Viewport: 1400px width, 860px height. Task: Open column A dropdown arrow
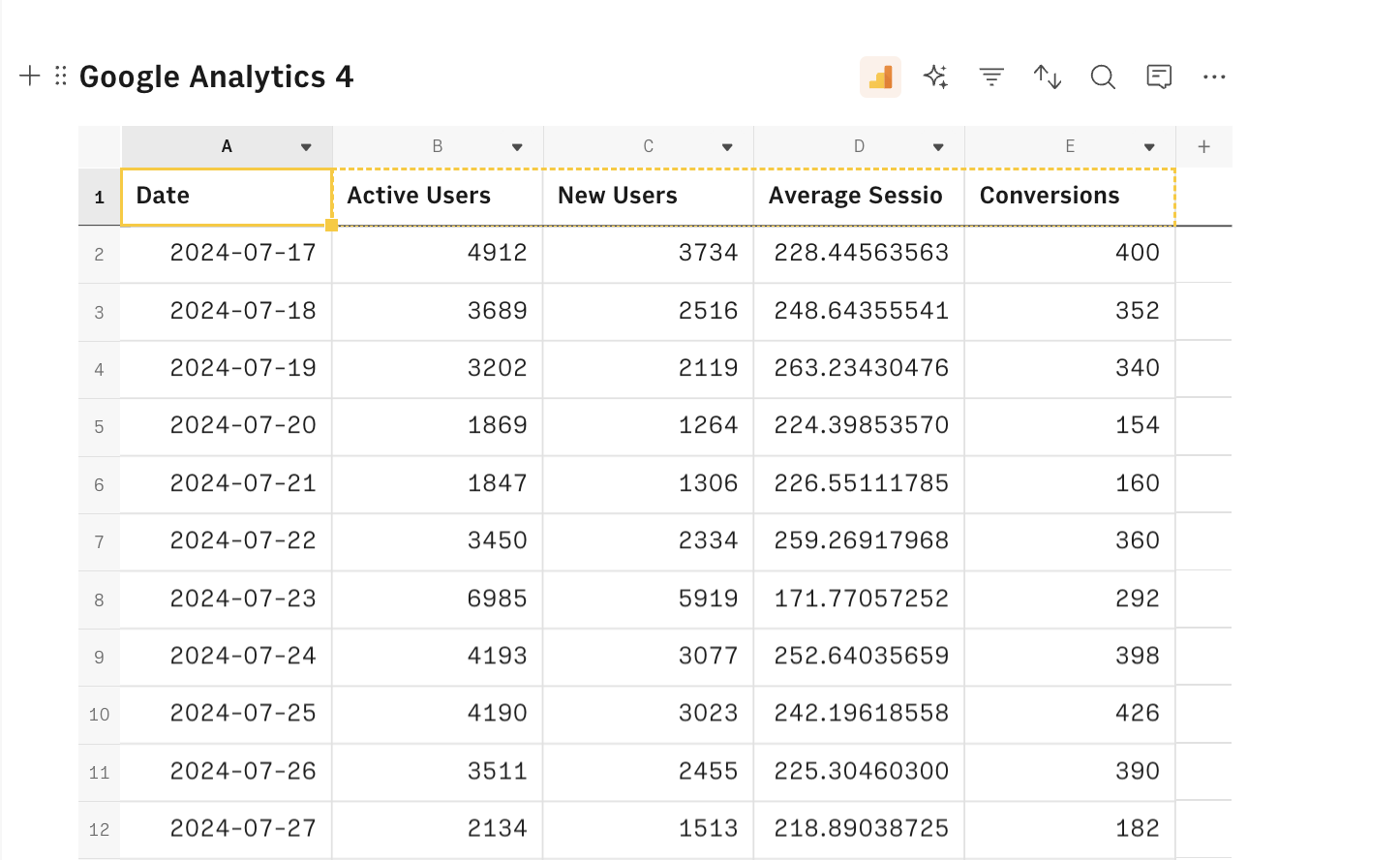[x=306, y=147]
